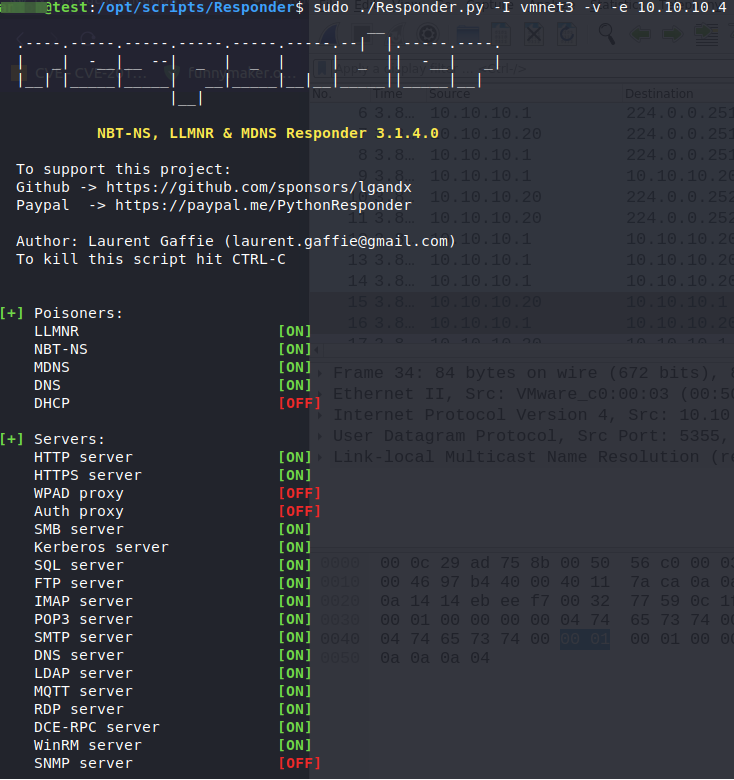Image resolution: width=734 pixels, height=780 pixels.
Task: Open the GitHub sponsors lgandx link
Action: [258, 187]
